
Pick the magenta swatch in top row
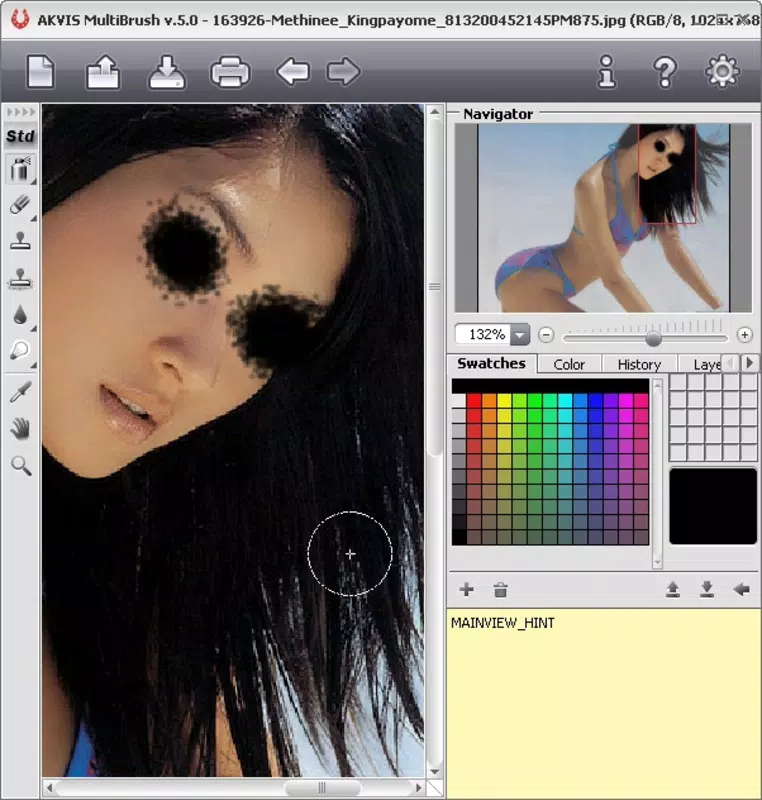pyautogui.click(x=626, y=401)
